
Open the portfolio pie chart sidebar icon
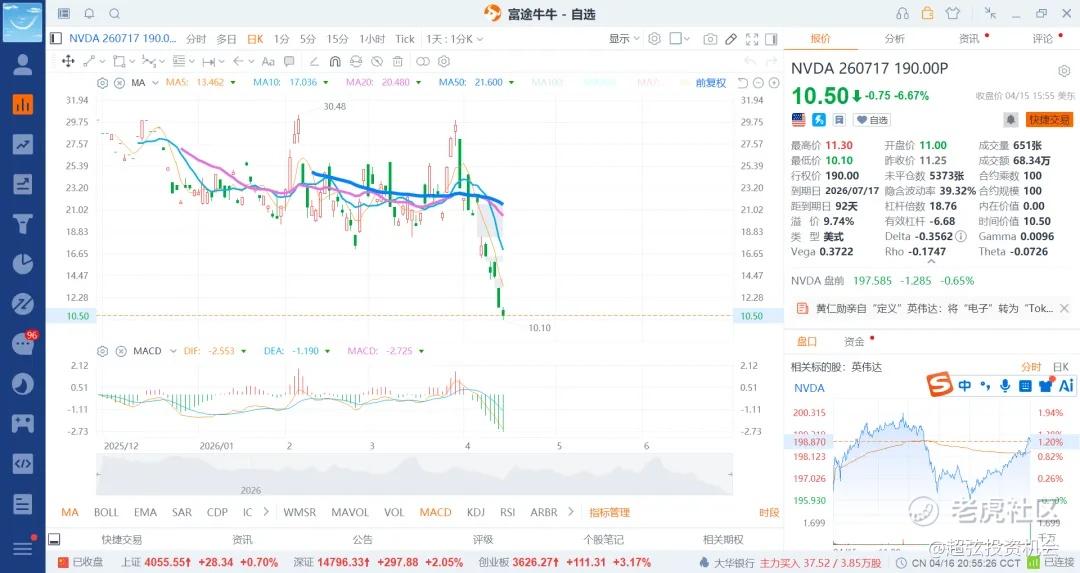23,264
